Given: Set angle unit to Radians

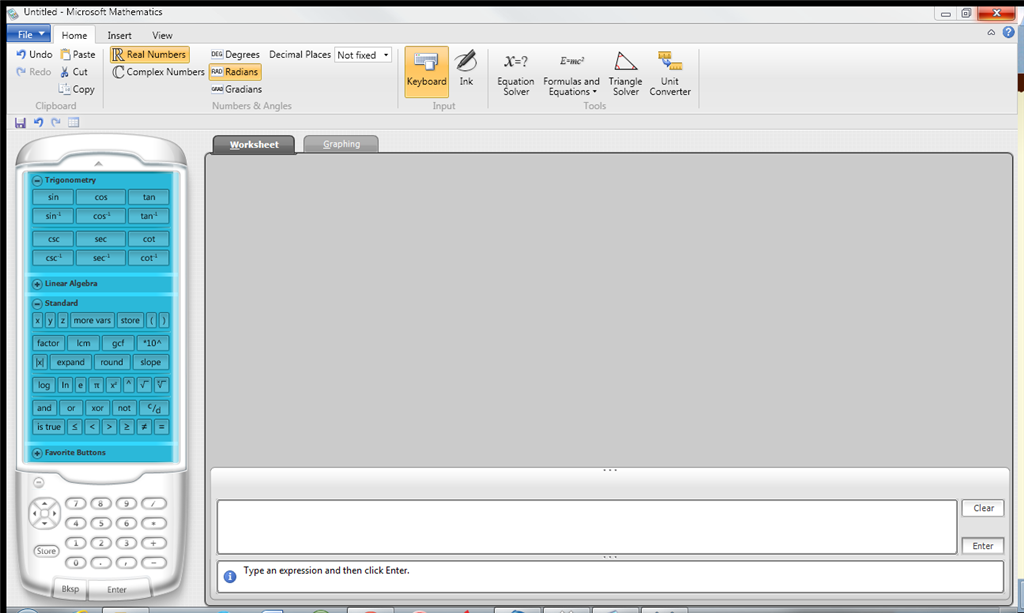Looking at the screenshot, I should coord(235,72).
